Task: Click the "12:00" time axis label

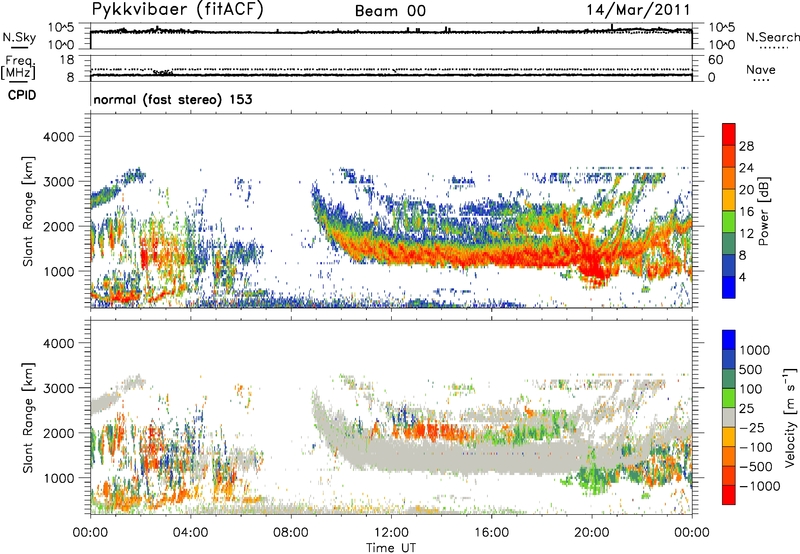Action: [x=391, y=533]
